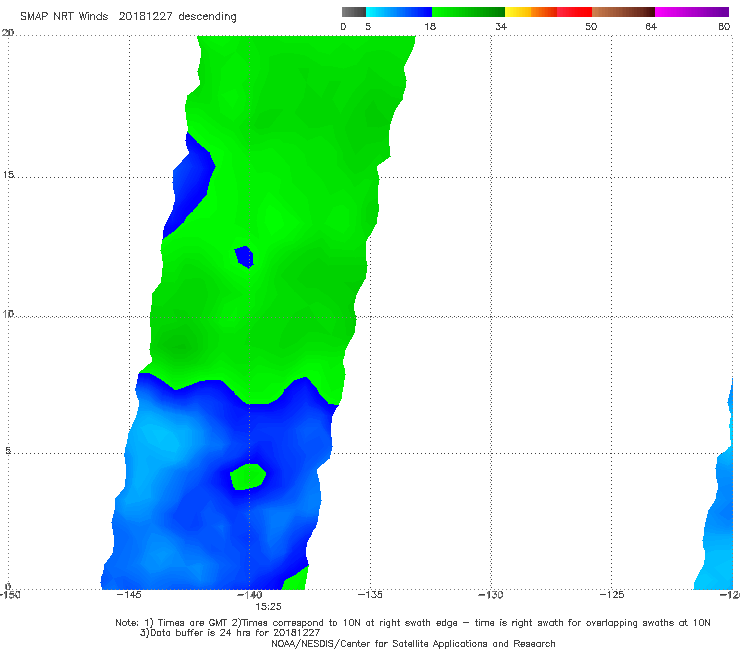Screen dimensions: 740x650
Task: Click the small blue patch near 12N
Action: click(244, 257)
